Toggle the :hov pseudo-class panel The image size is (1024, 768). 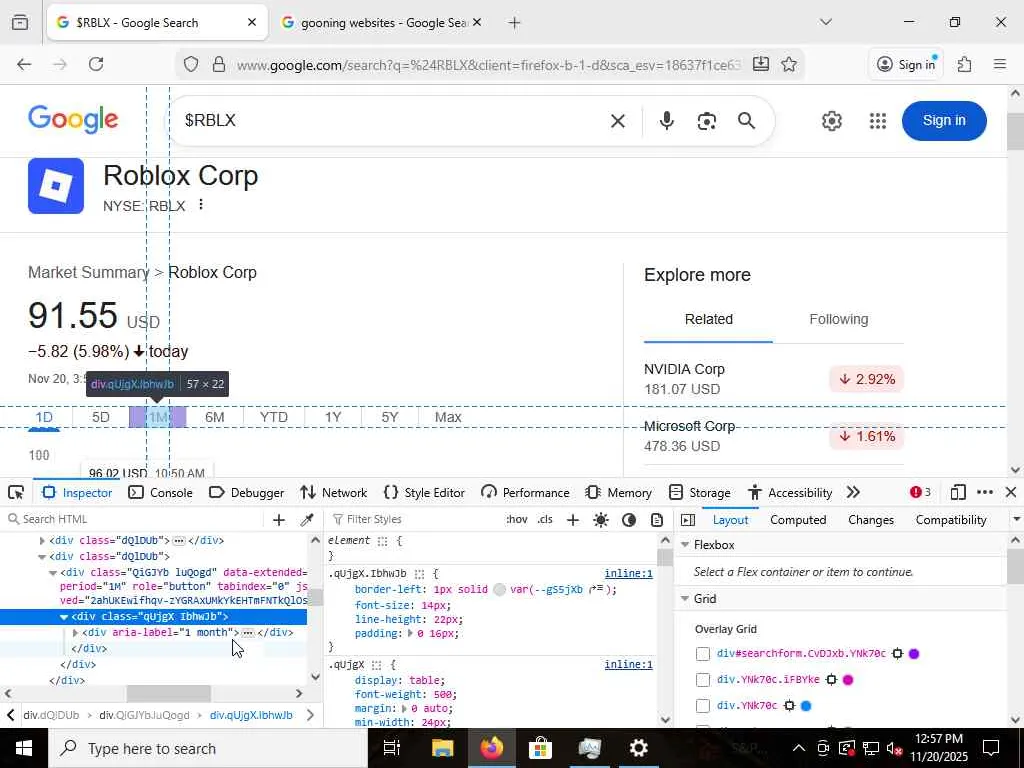pos(517,520)
